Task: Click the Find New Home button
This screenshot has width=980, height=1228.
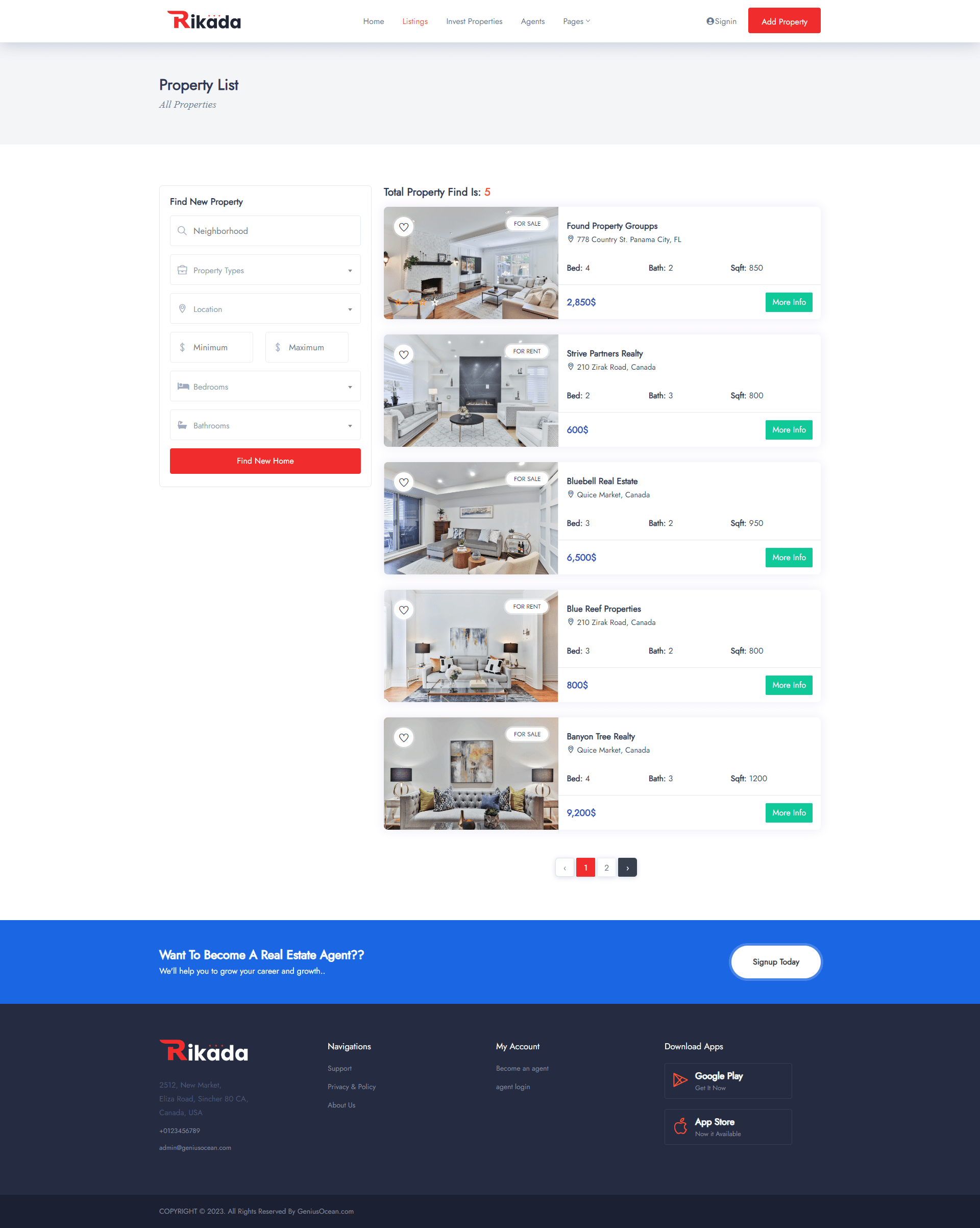Action: (x=265, y=461)
